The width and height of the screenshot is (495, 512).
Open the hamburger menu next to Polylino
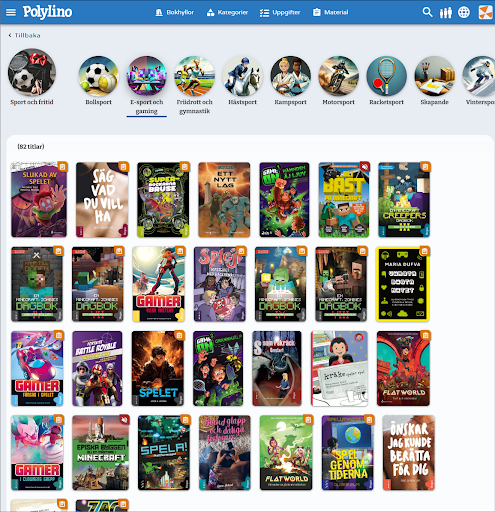point(11,12)
